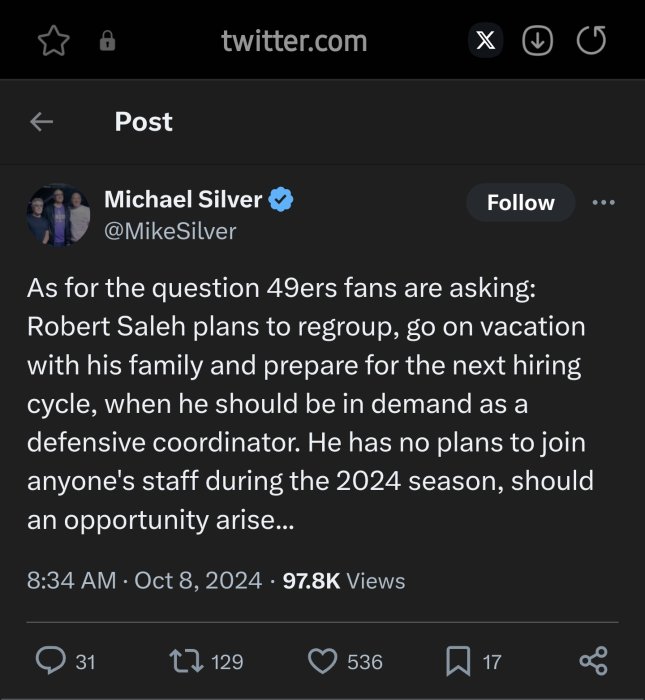The width and height of the screenshot is (645, 700).
Task: Click the twitter.com address bar
Action: tap(293, 41)
